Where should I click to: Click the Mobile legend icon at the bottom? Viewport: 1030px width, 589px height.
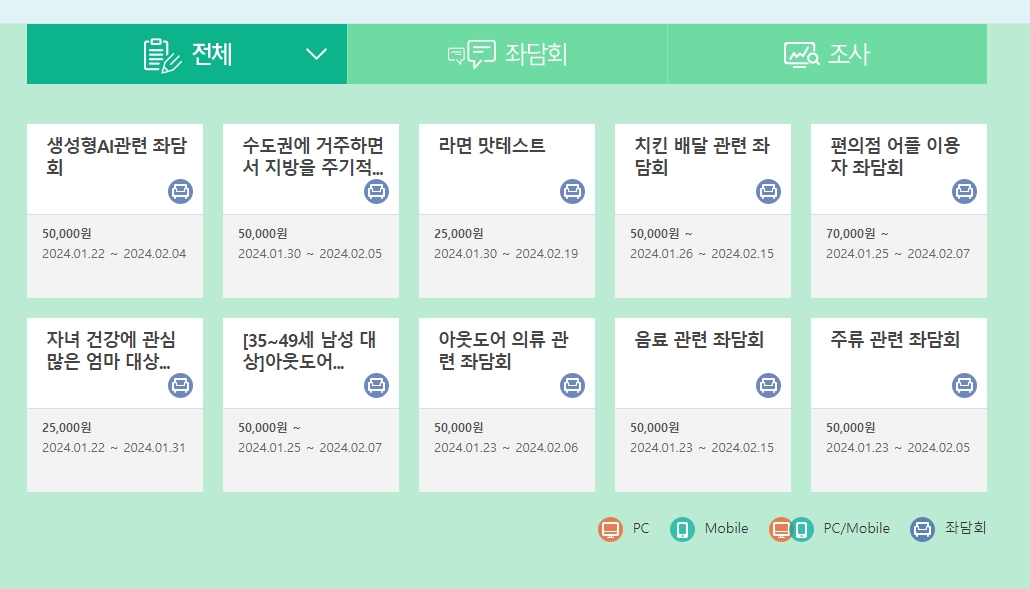(x=683, y=529)
